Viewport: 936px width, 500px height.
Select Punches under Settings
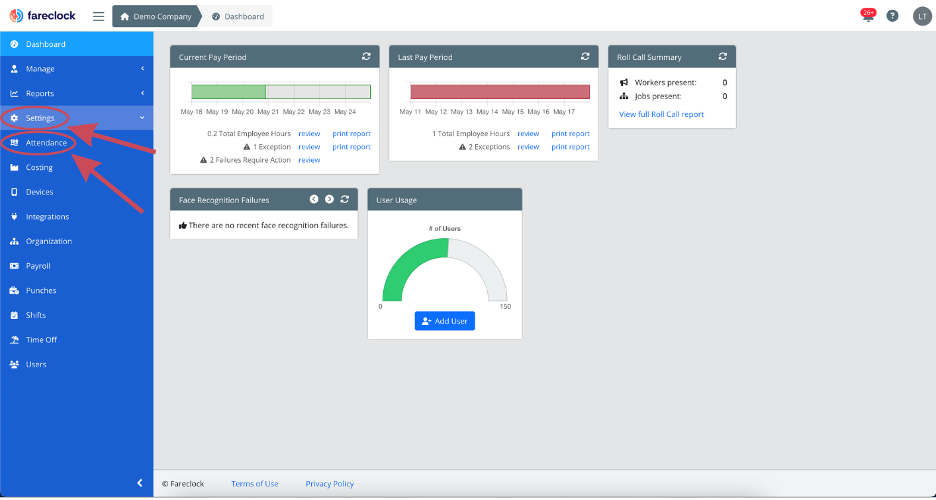click(x=76, y=291)
